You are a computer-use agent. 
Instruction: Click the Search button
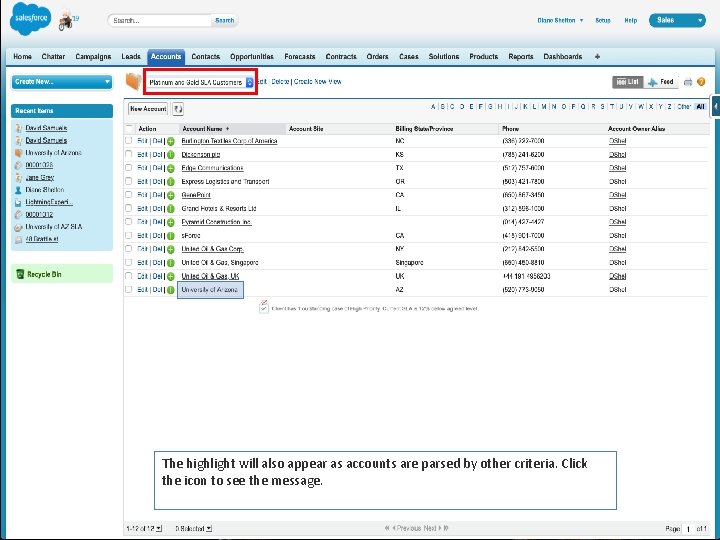pos(225,20)
